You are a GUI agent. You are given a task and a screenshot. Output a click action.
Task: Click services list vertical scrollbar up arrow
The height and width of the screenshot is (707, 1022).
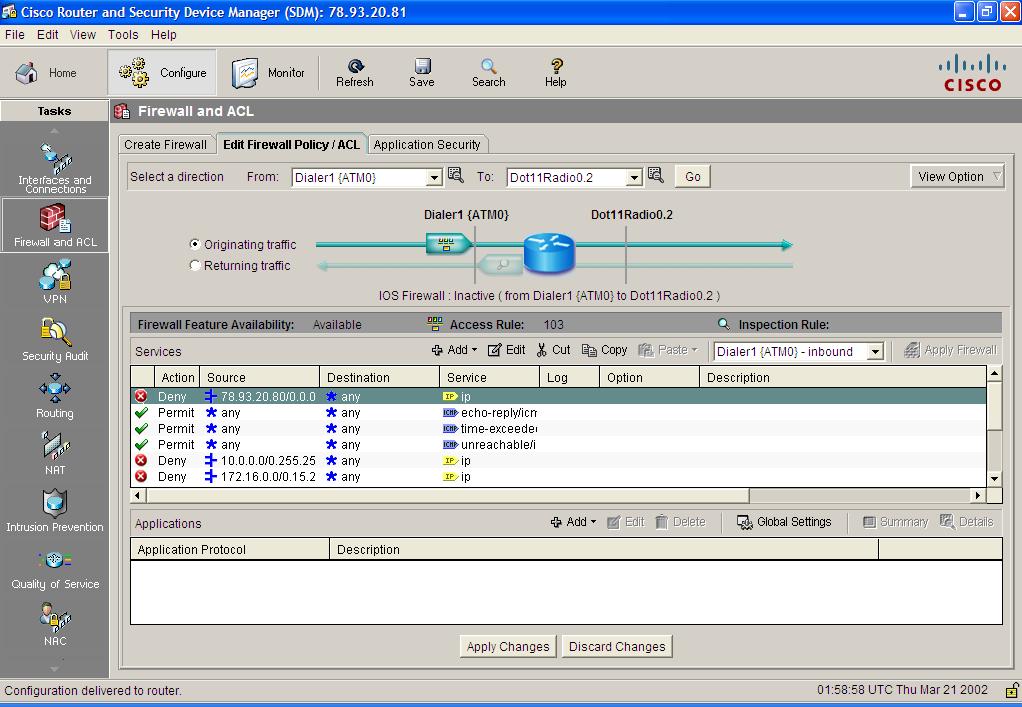coord(994,373)
